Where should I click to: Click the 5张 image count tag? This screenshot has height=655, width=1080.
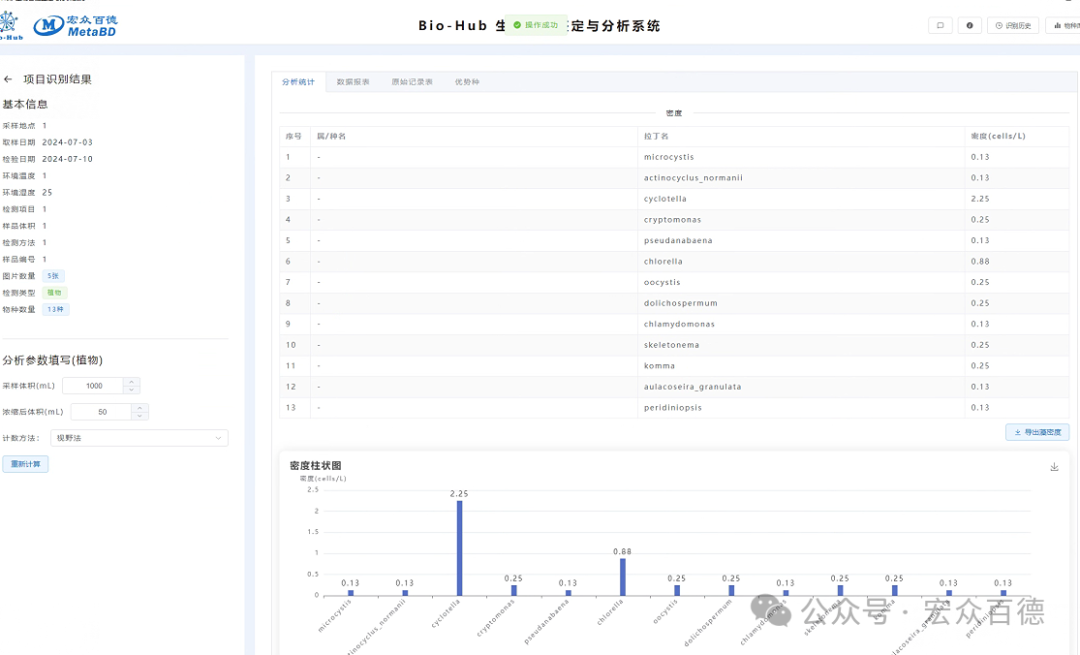point(53,276)
